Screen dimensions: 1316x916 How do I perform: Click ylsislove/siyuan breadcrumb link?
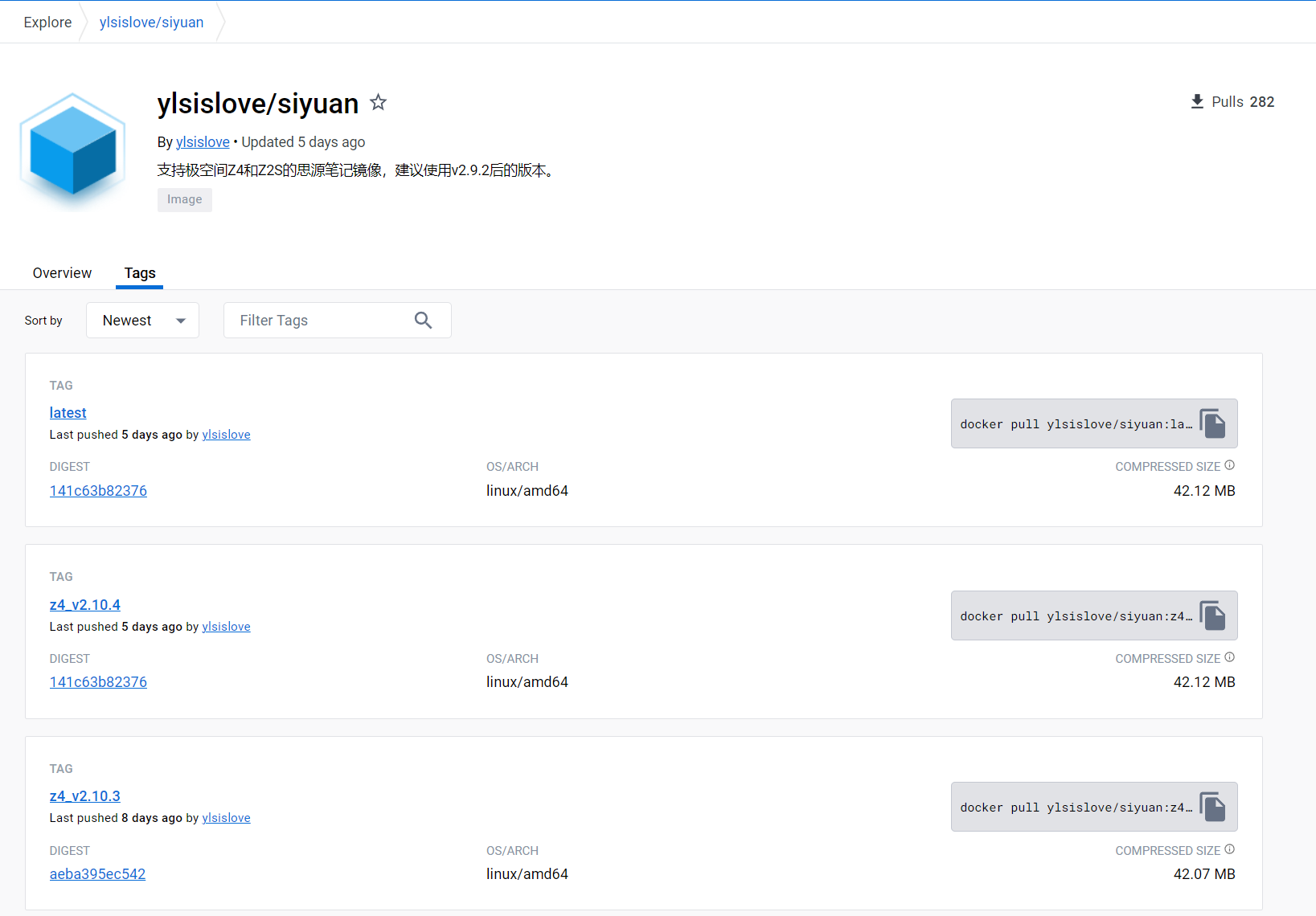[151, 22]
